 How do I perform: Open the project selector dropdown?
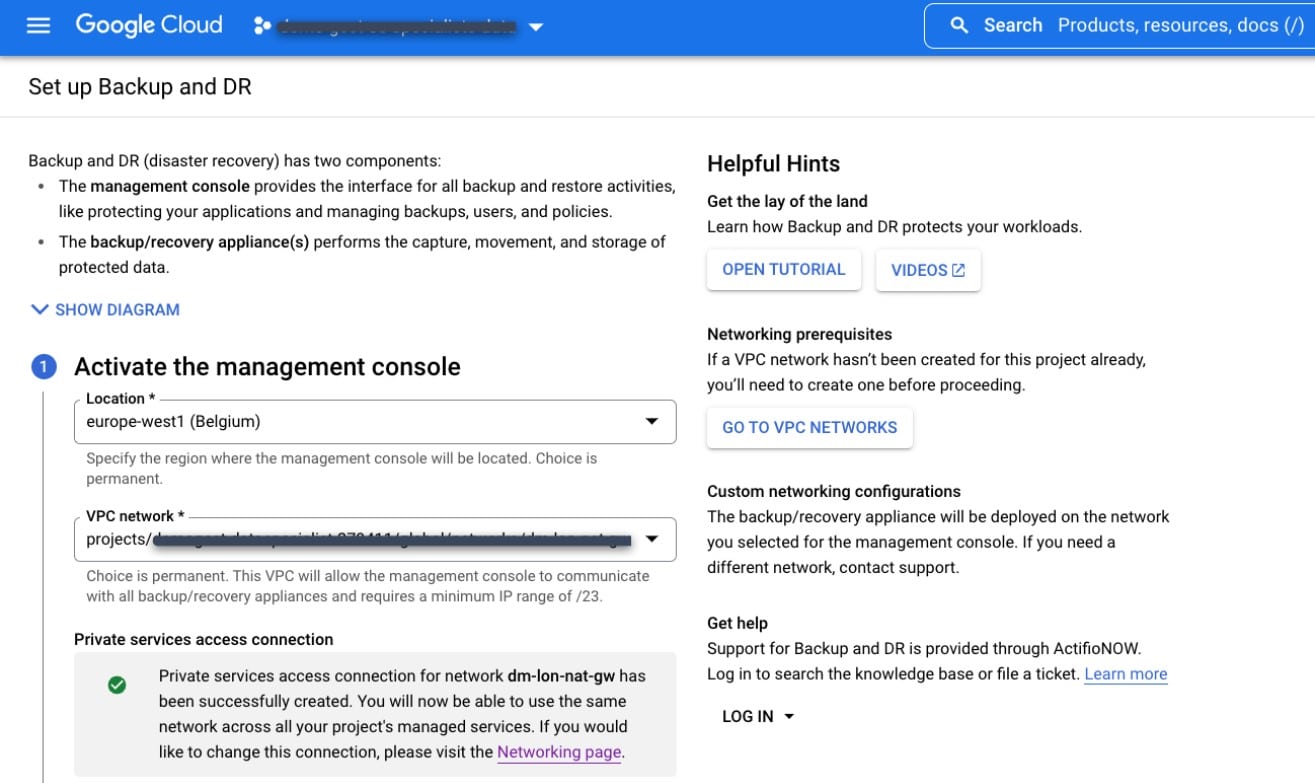398,27
